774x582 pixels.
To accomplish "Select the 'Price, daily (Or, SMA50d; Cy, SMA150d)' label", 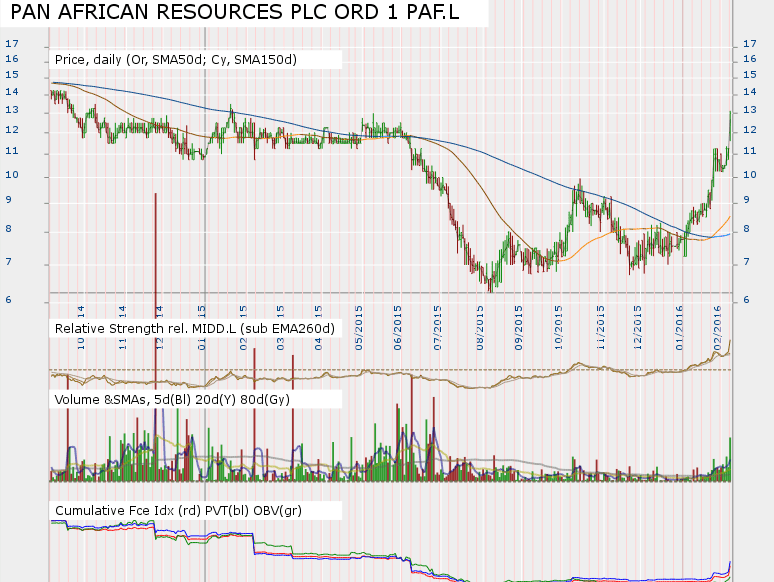I will pos(176,60).
